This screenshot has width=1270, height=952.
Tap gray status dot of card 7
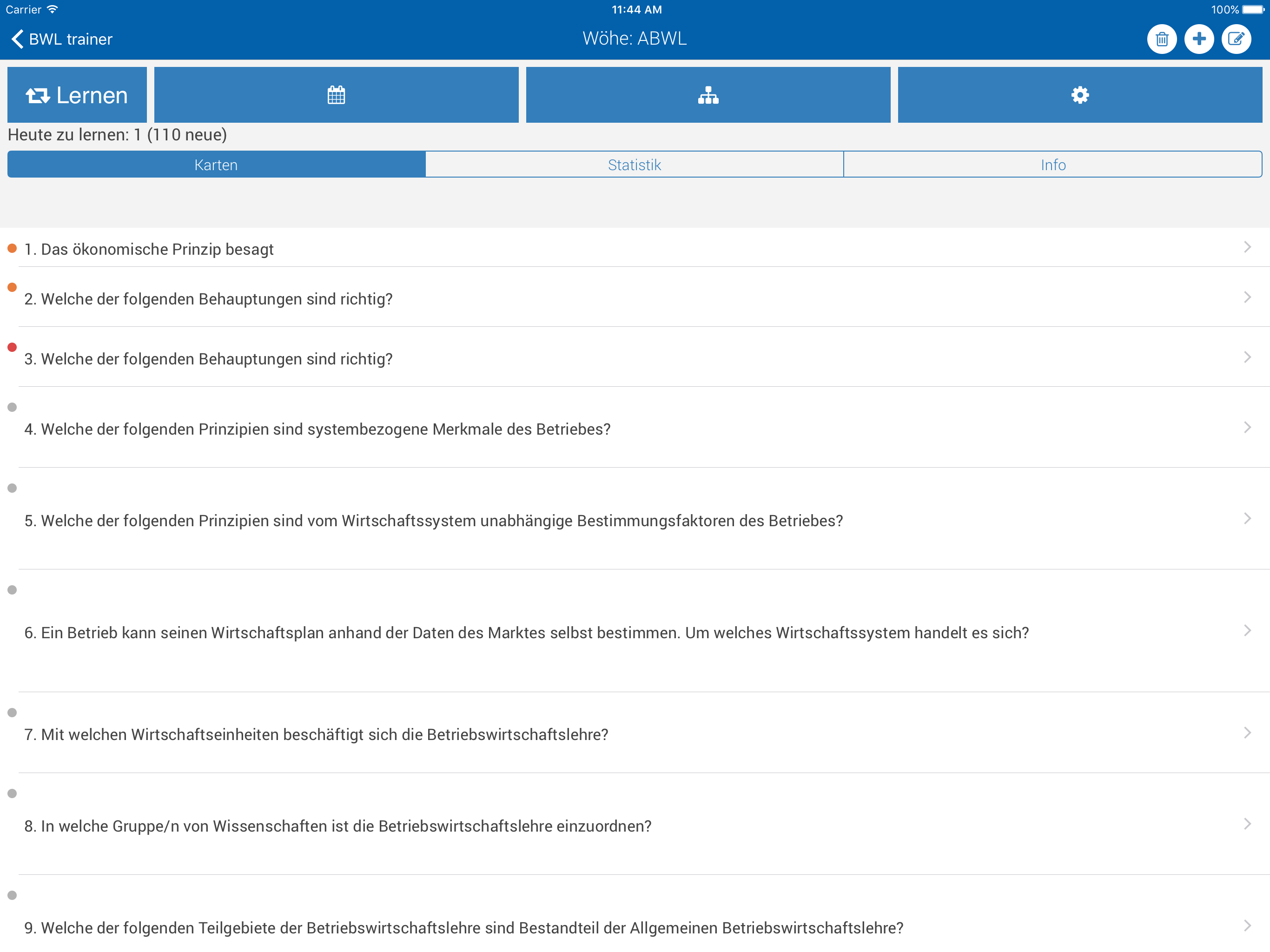click(x=12, y=713)
